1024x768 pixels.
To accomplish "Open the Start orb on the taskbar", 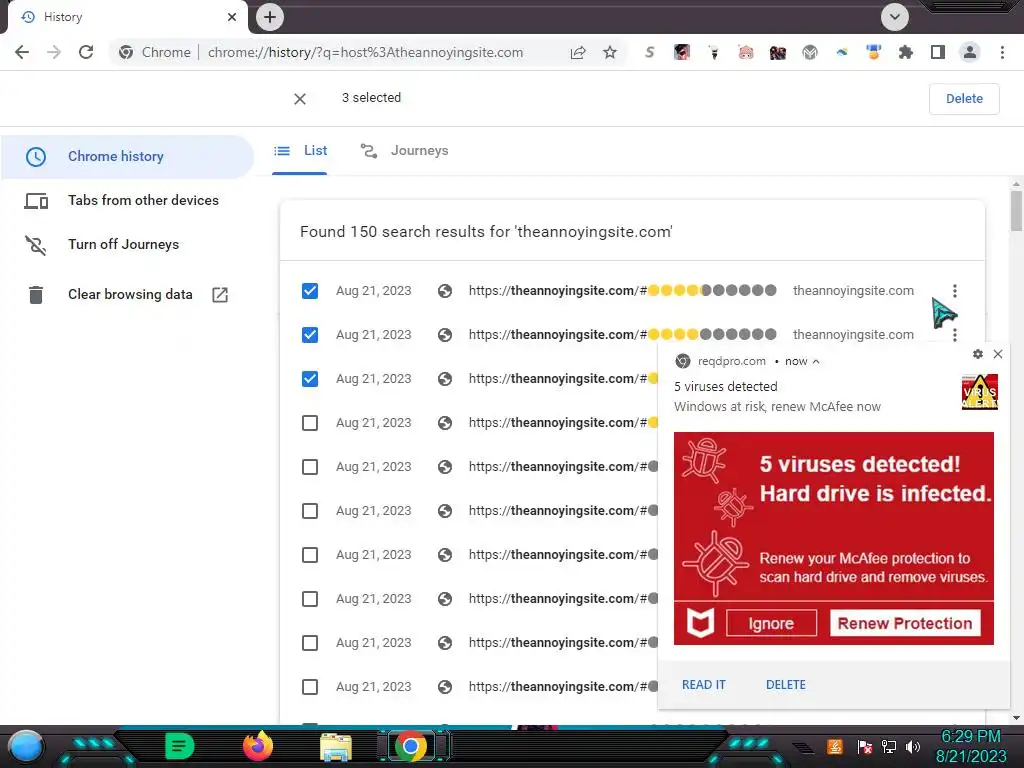I will coord(26,746).
